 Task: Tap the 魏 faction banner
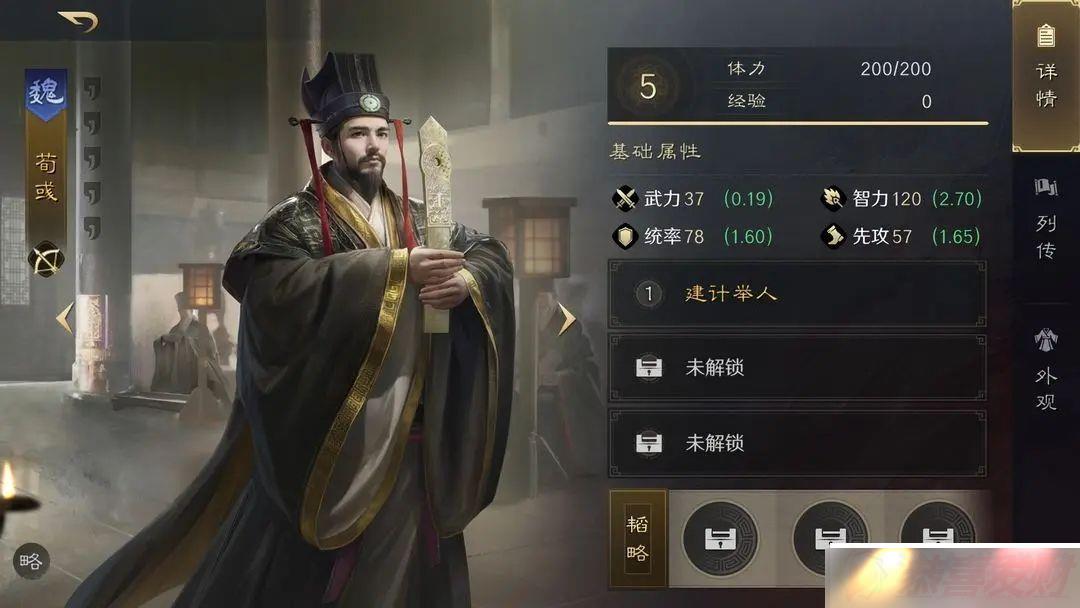pyautogui.click(x=45, y=94)
